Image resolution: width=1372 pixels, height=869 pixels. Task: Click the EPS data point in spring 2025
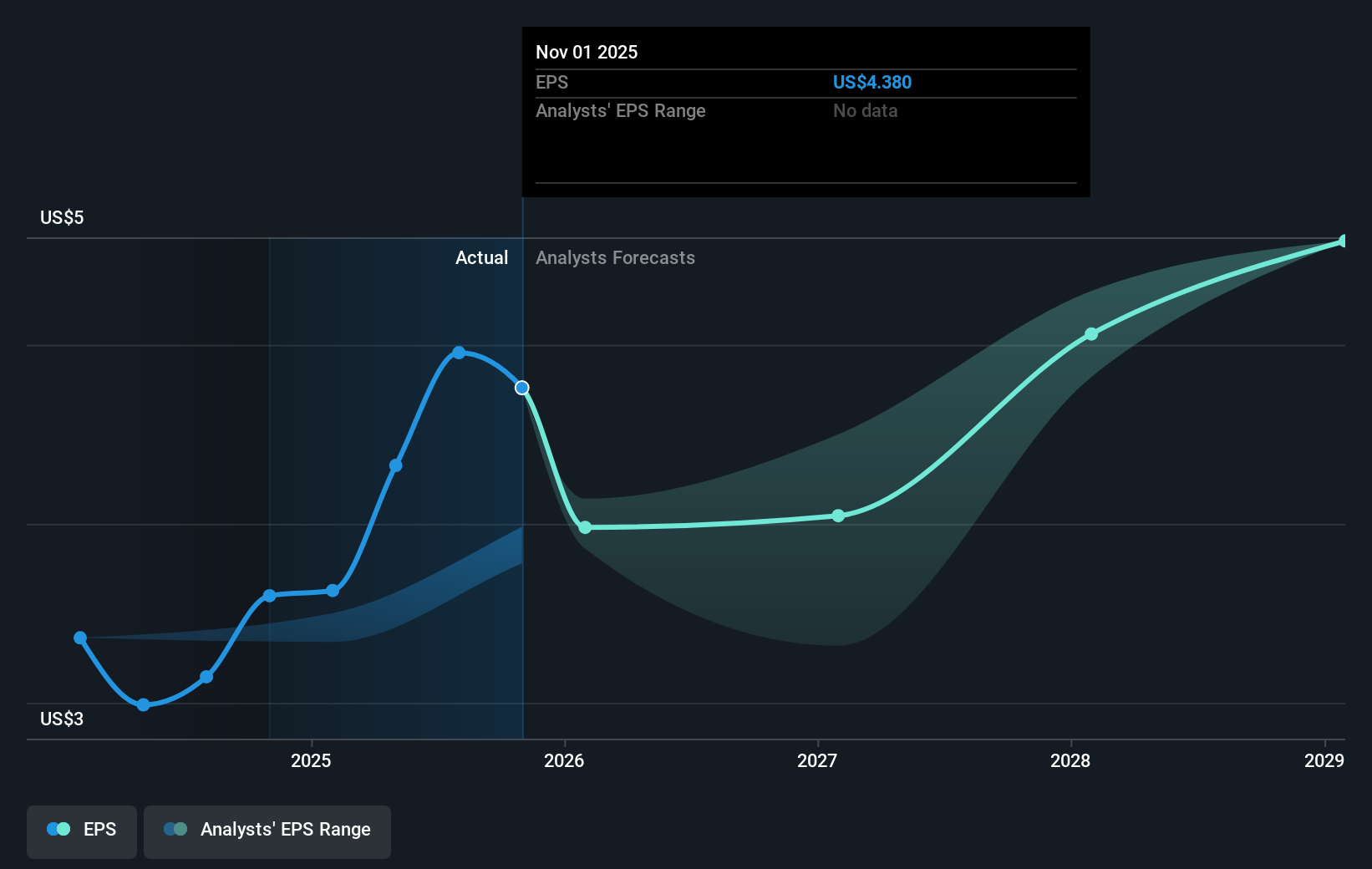tap(396, 465)
